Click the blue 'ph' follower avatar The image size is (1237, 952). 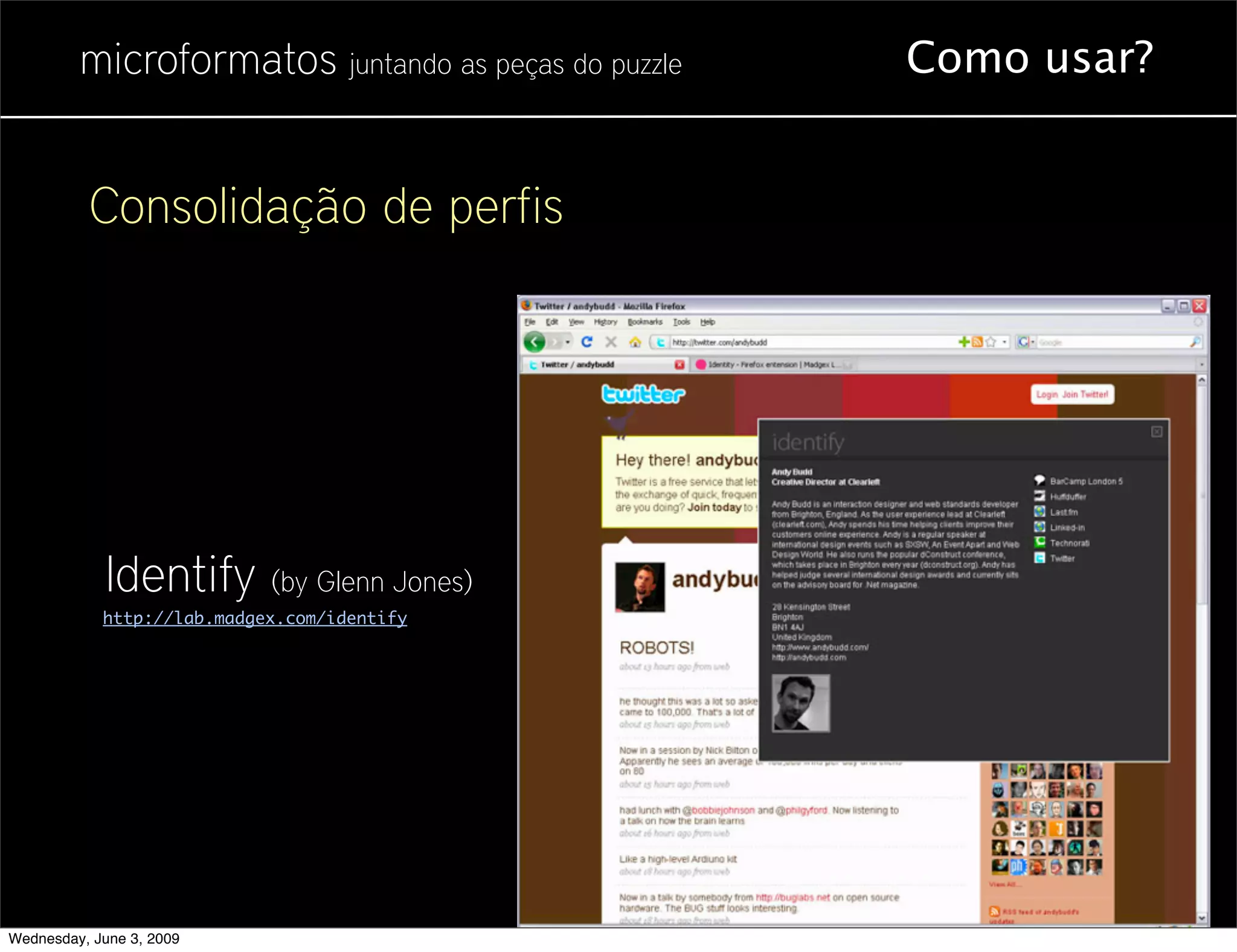click(x=1018, y=867)
